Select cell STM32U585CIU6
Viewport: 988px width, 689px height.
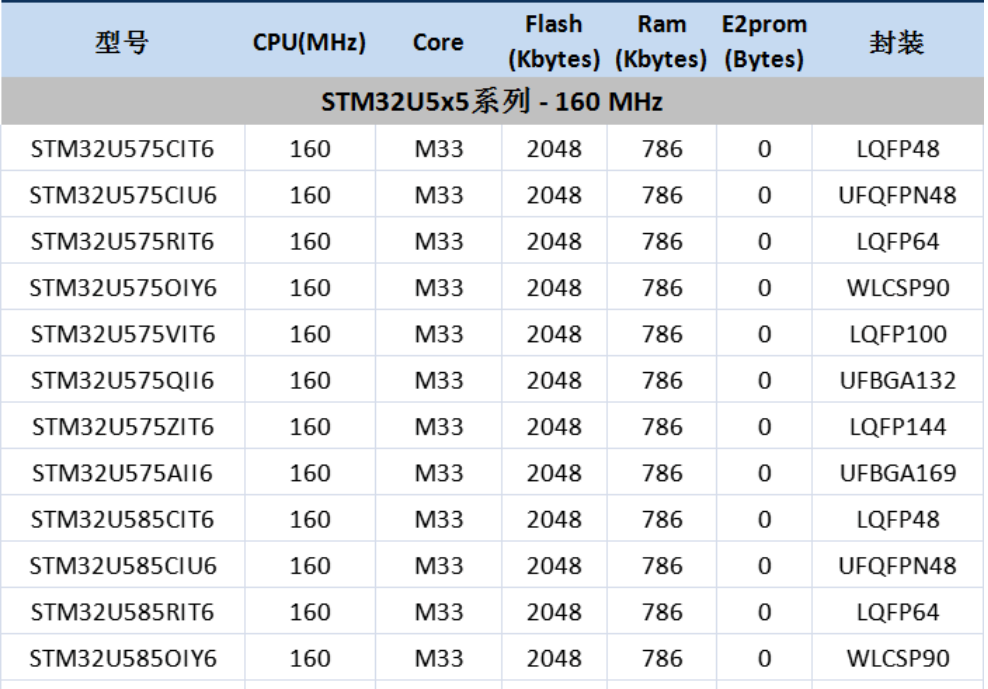coord(122,566)
